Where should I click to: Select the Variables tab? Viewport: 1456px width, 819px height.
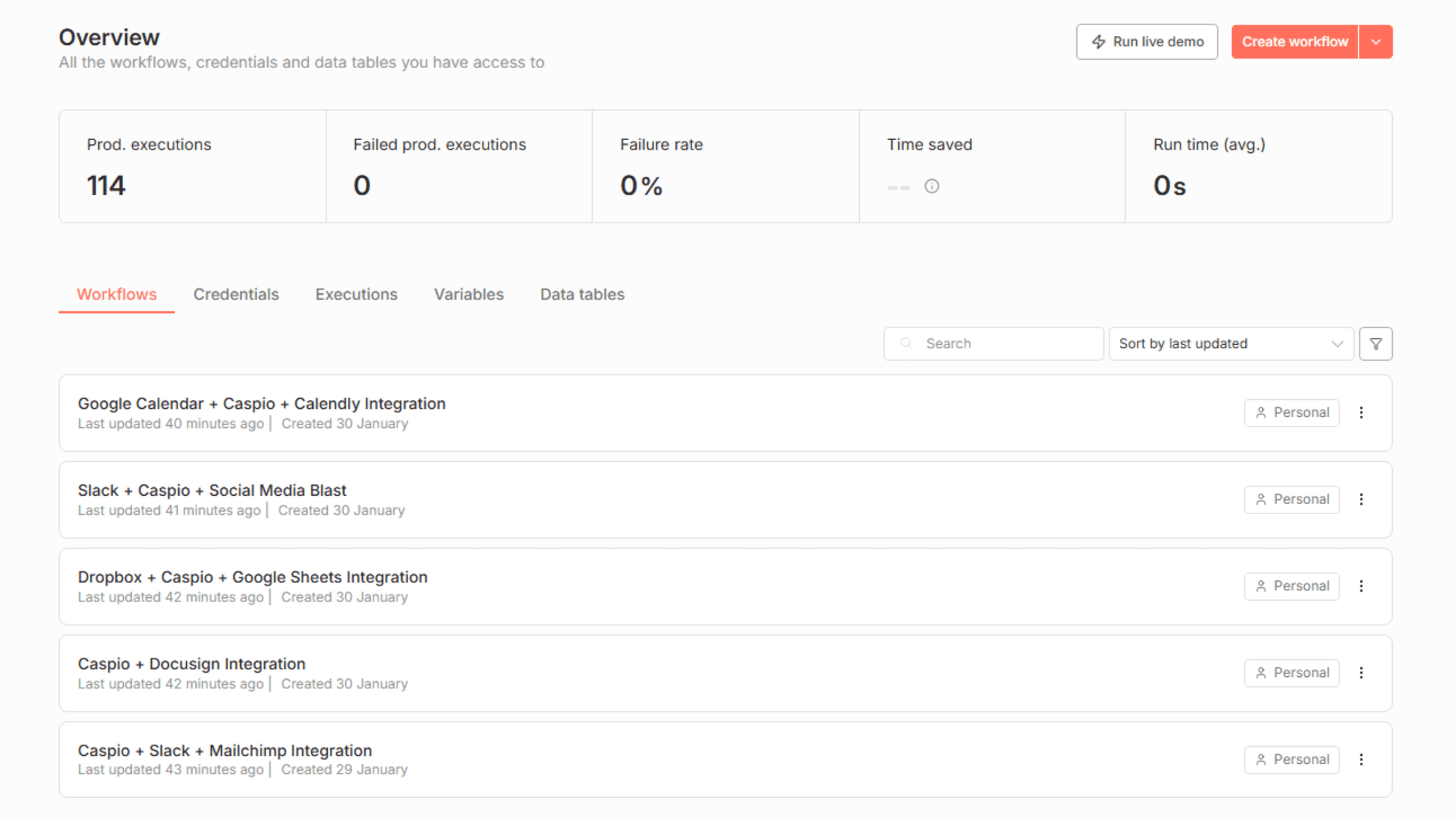coord(468,294)
